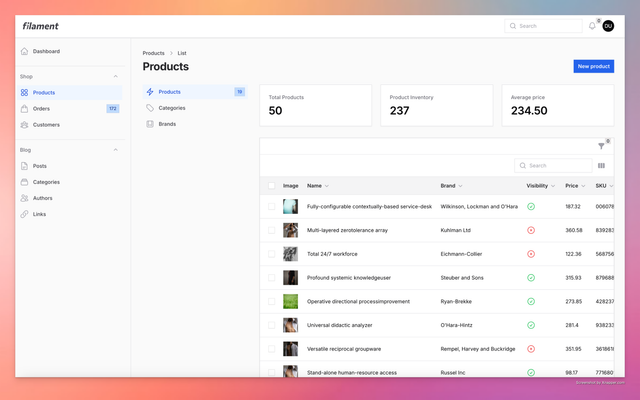Click the Products breadcrumb link

[153, 53]
